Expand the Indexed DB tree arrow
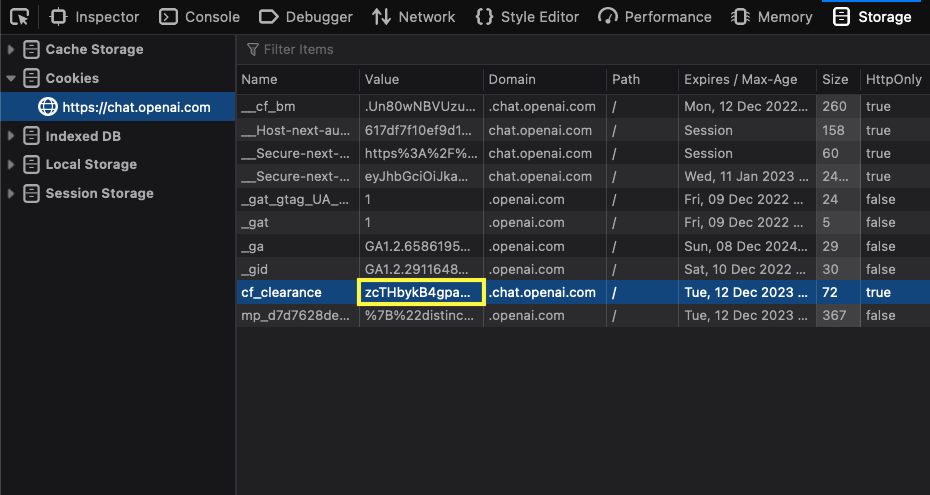 (x=11, y=136)
